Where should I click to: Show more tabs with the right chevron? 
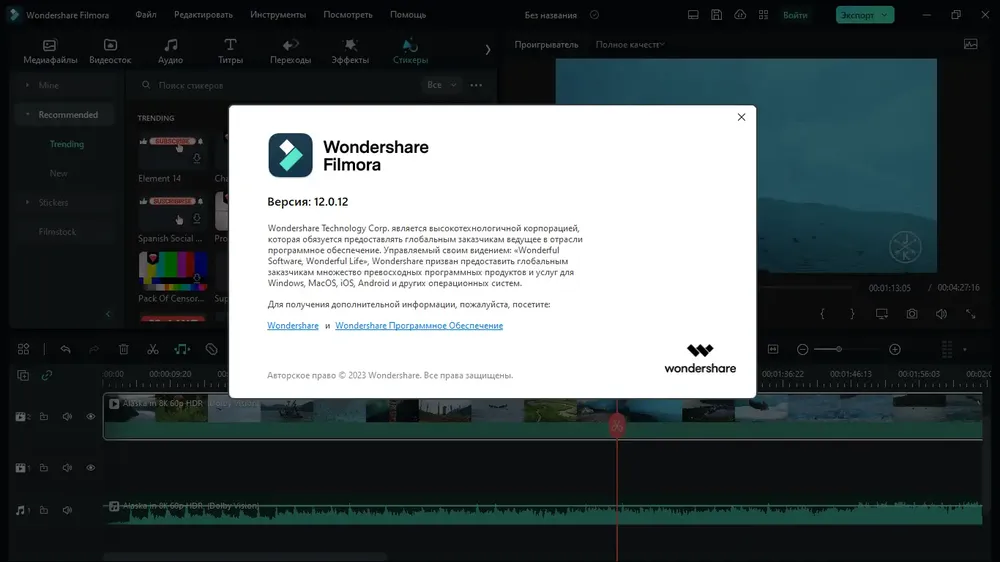point(488,50)
